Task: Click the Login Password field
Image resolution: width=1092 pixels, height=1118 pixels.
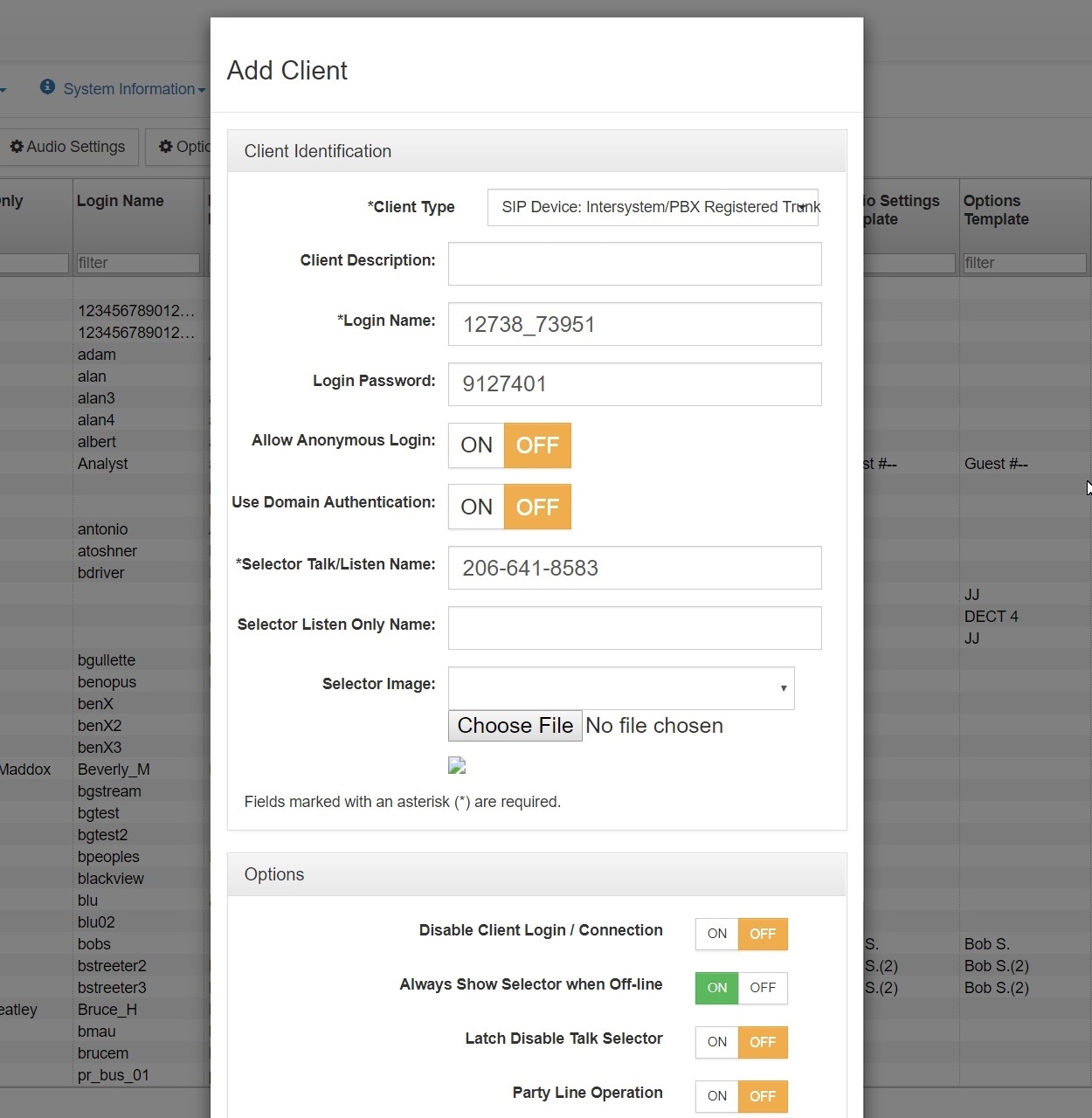Action: tap(634, 384)
